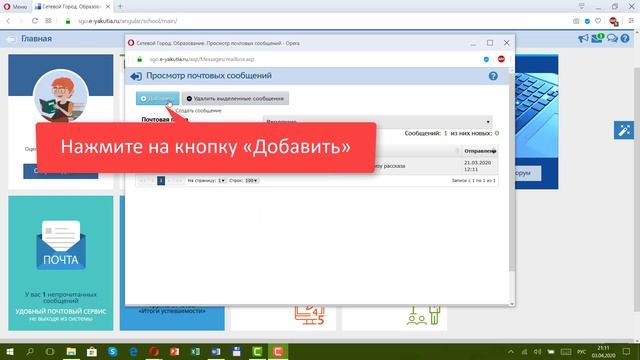Open tab menu icon in title bar
The width and height of the screenshot is (640, 360).
(582, 6)
